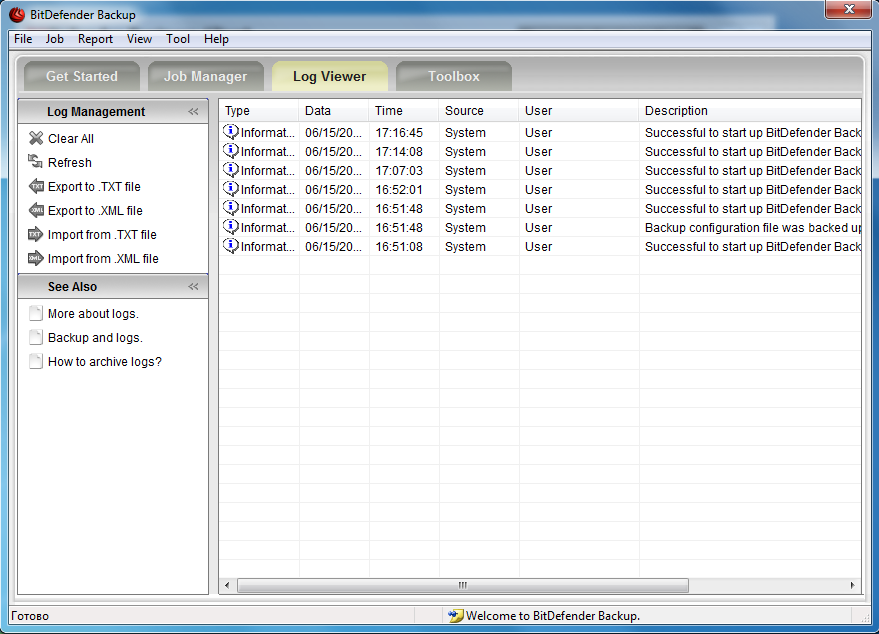Click the Import from .XML file icon
Viewport: 879px width, 634px height.
pyautogui.click(x=36, y=258)
